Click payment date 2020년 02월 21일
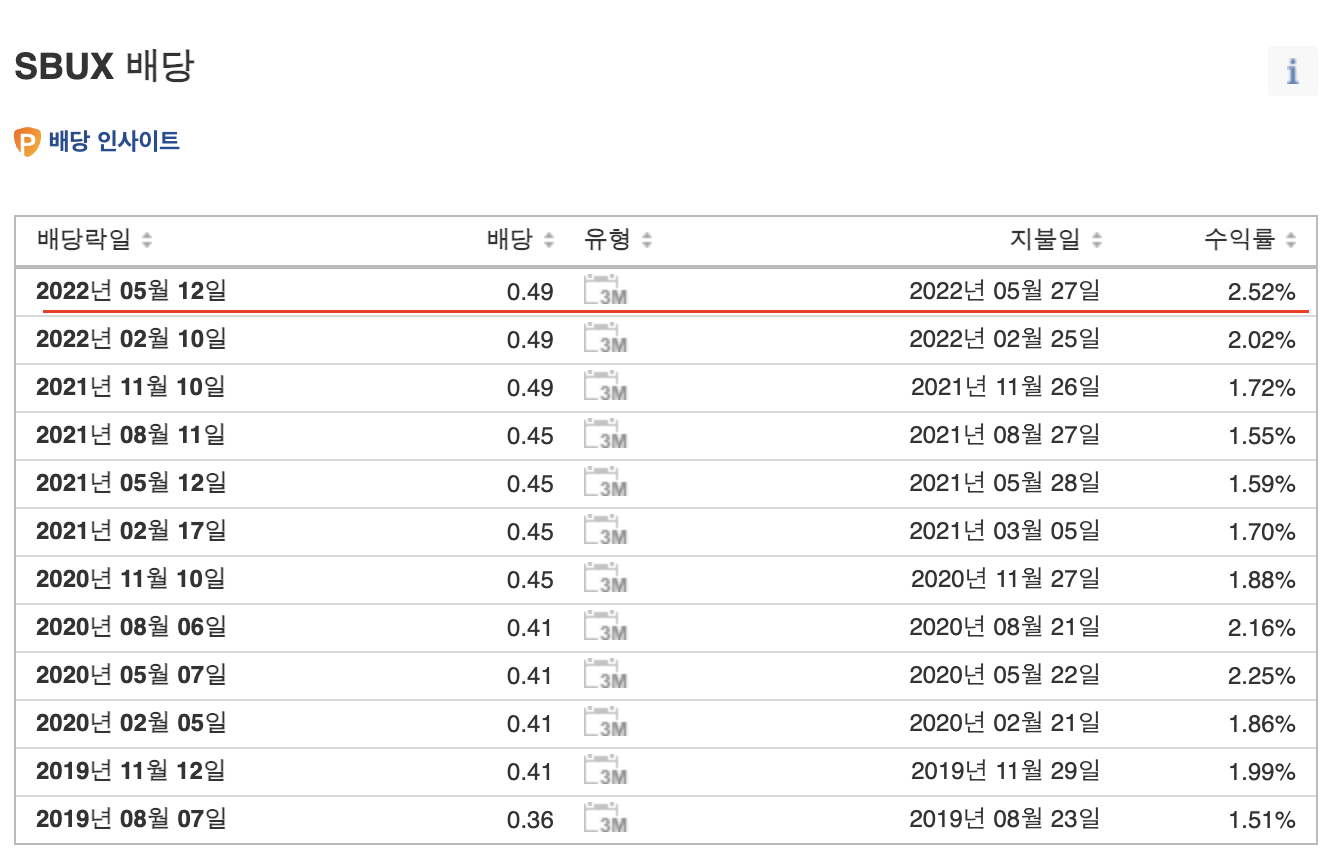The image size is (1336, 864). click(1005, 723)
